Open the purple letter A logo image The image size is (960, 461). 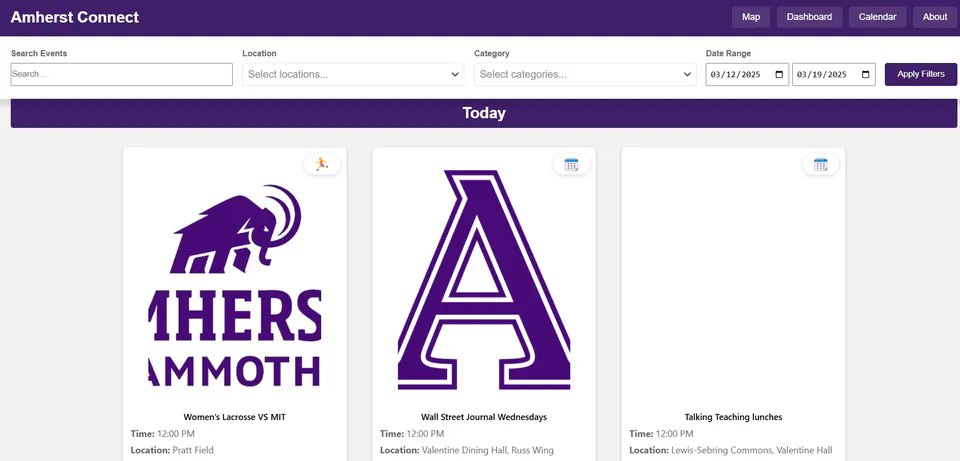pos(484,280)
